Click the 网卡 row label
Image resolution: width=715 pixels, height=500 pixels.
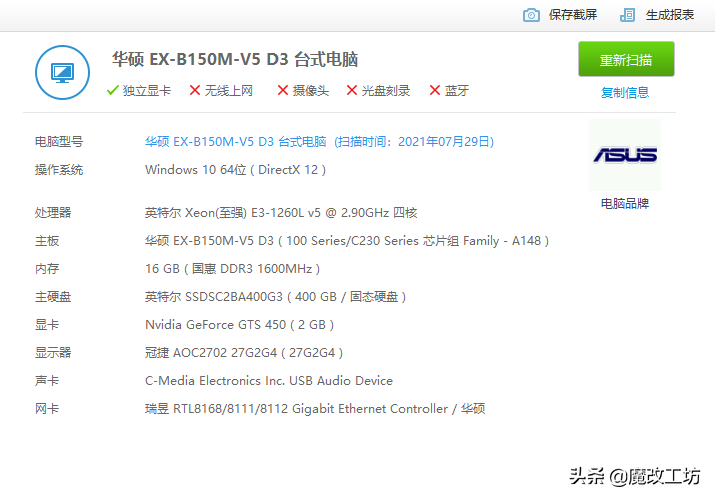click(47, 409)
